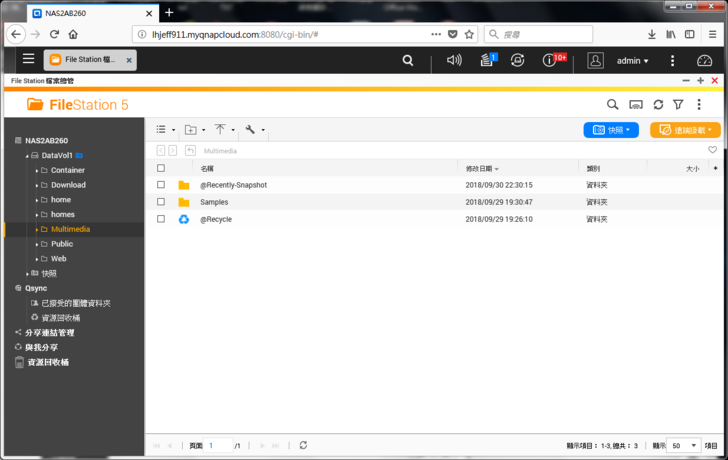Viewport: 728px width, 460px height.
Task: Open the File Station filter funnel
Action: pyautogui.click(x=678, y=104)
